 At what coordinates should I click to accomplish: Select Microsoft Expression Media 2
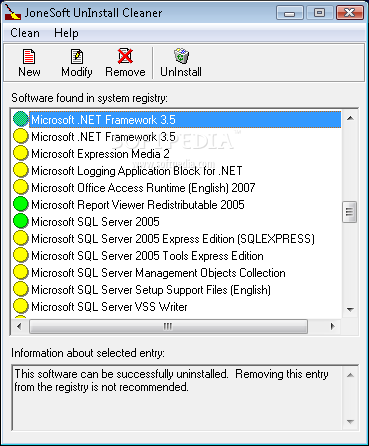point(100,154)
